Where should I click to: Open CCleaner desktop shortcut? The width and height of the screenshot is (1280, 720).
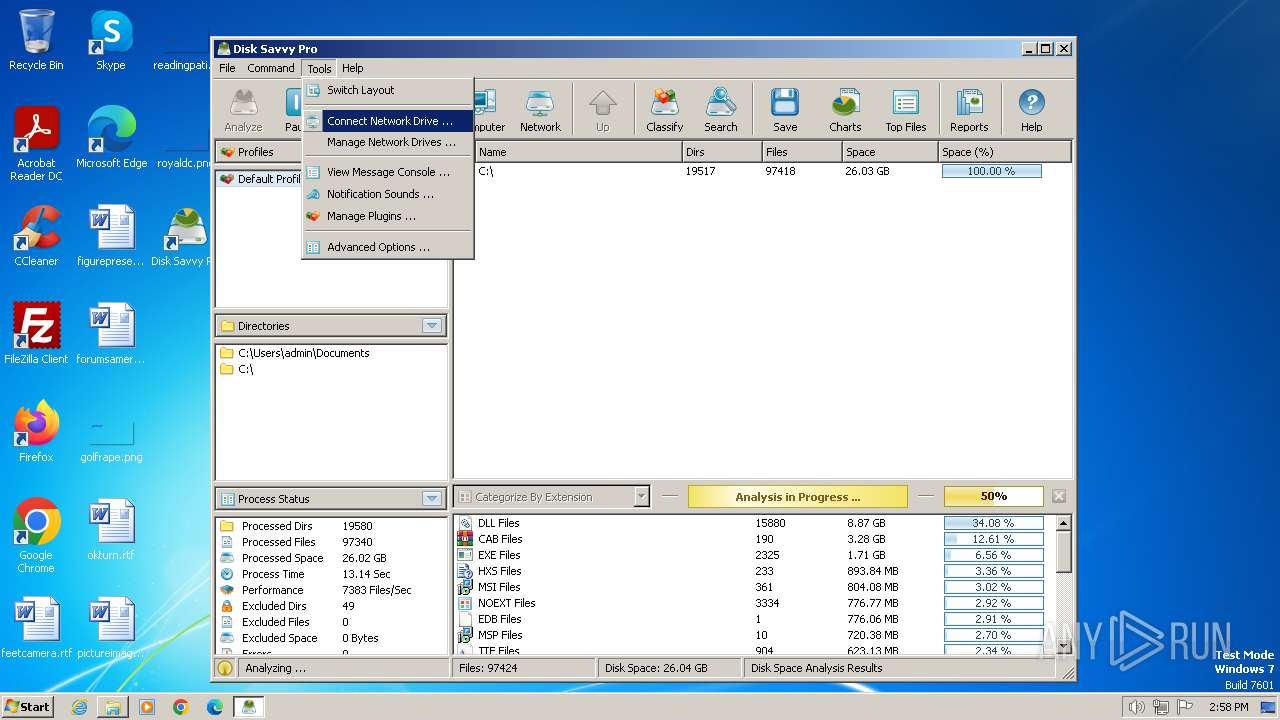36,236
